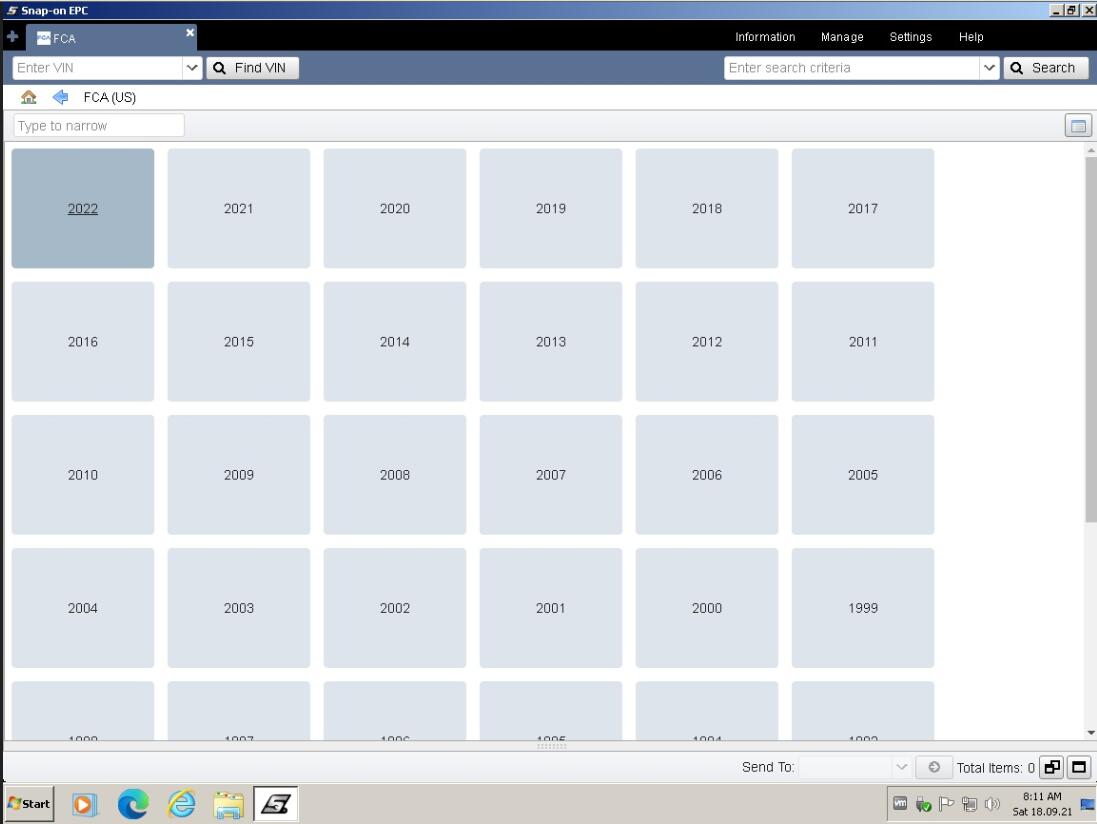Select the 2002 year tile
Image resolution: width=1097 pixels, height=824 pixels.
(x=395, y=608)
